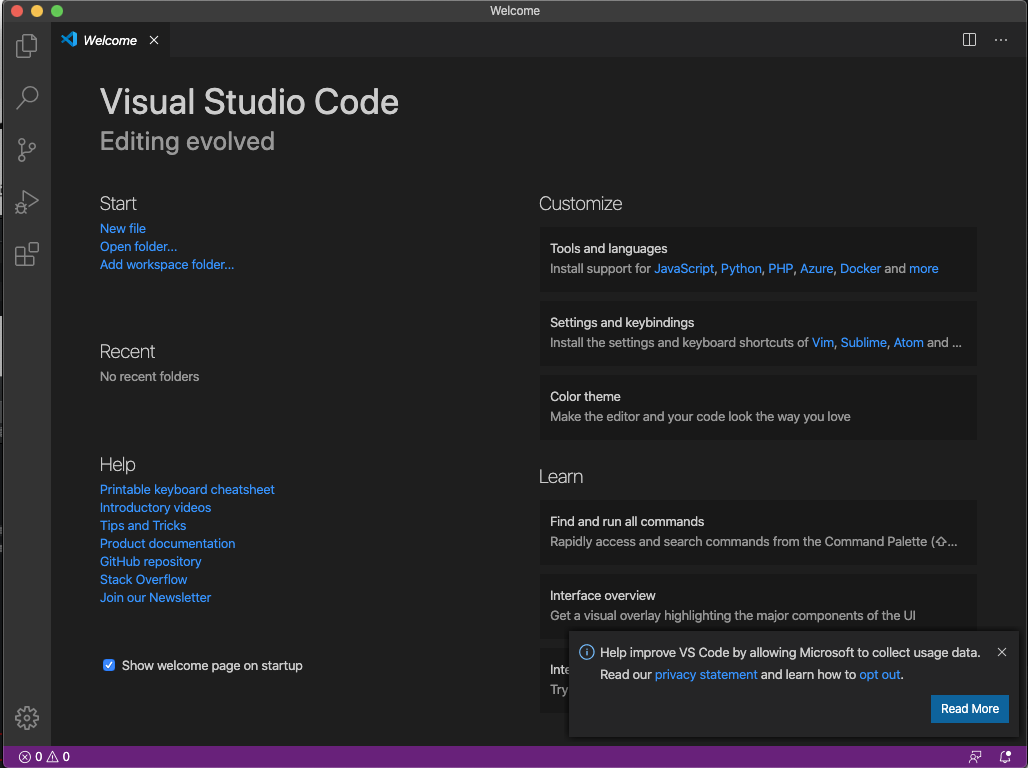Image resolution: width=1028 pixels, height=768 pixels.
Task: Install Python language support
Action: pyautogui.click(x=741, y=268)
